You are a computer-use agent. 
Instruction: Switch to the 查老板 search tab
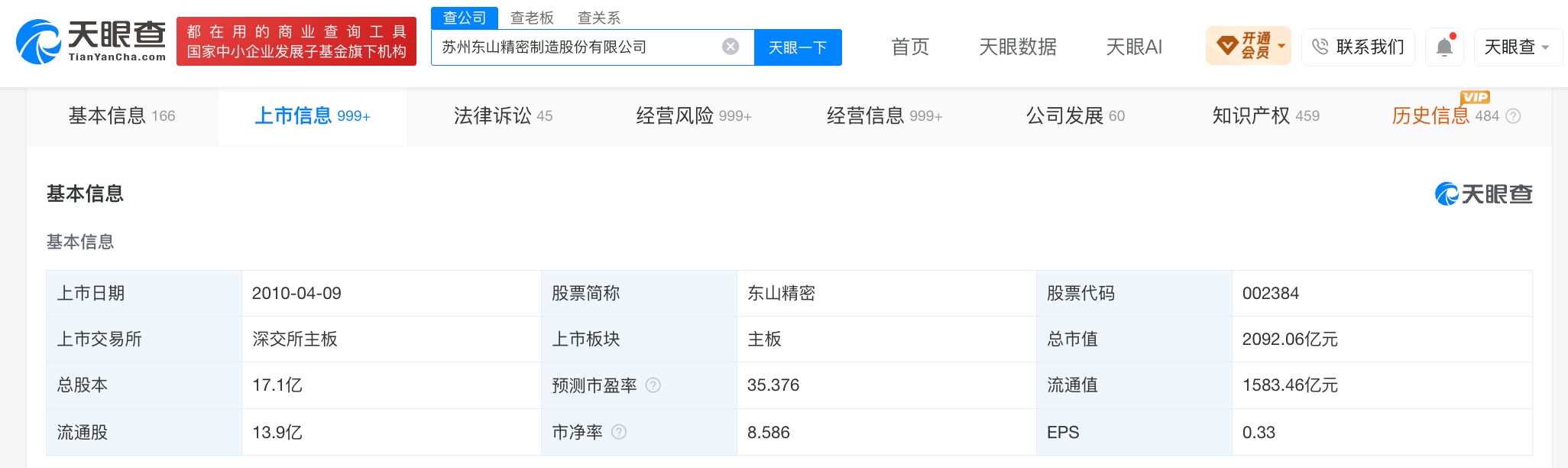[x=532, y=18]
